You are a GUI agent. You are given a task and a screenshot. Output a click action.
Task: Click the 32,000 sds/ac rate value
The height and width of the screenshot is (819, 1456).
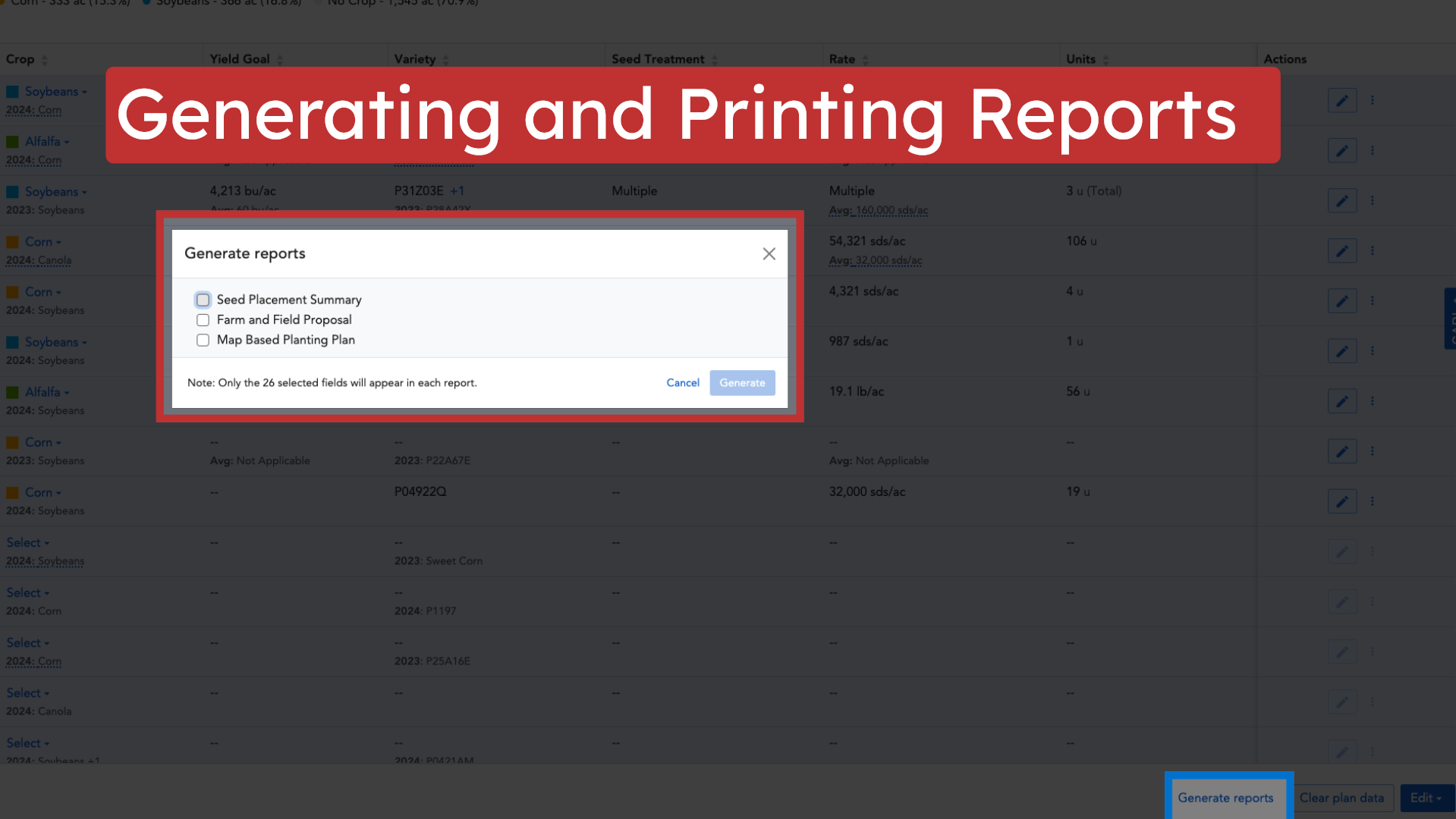pyautogui.click(x=866, y=491)
